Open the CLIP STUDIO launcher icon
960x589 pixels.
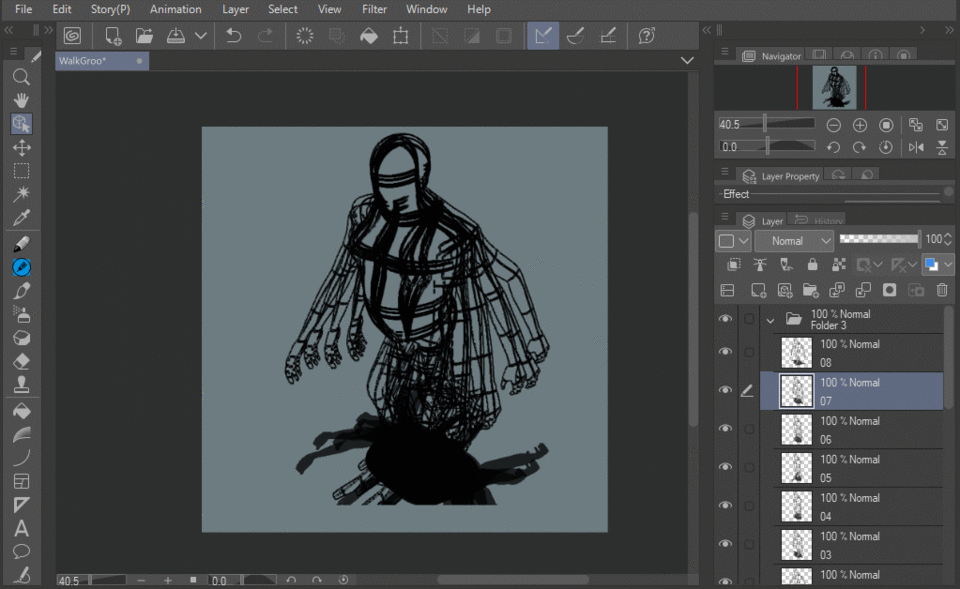click(72, 36)
